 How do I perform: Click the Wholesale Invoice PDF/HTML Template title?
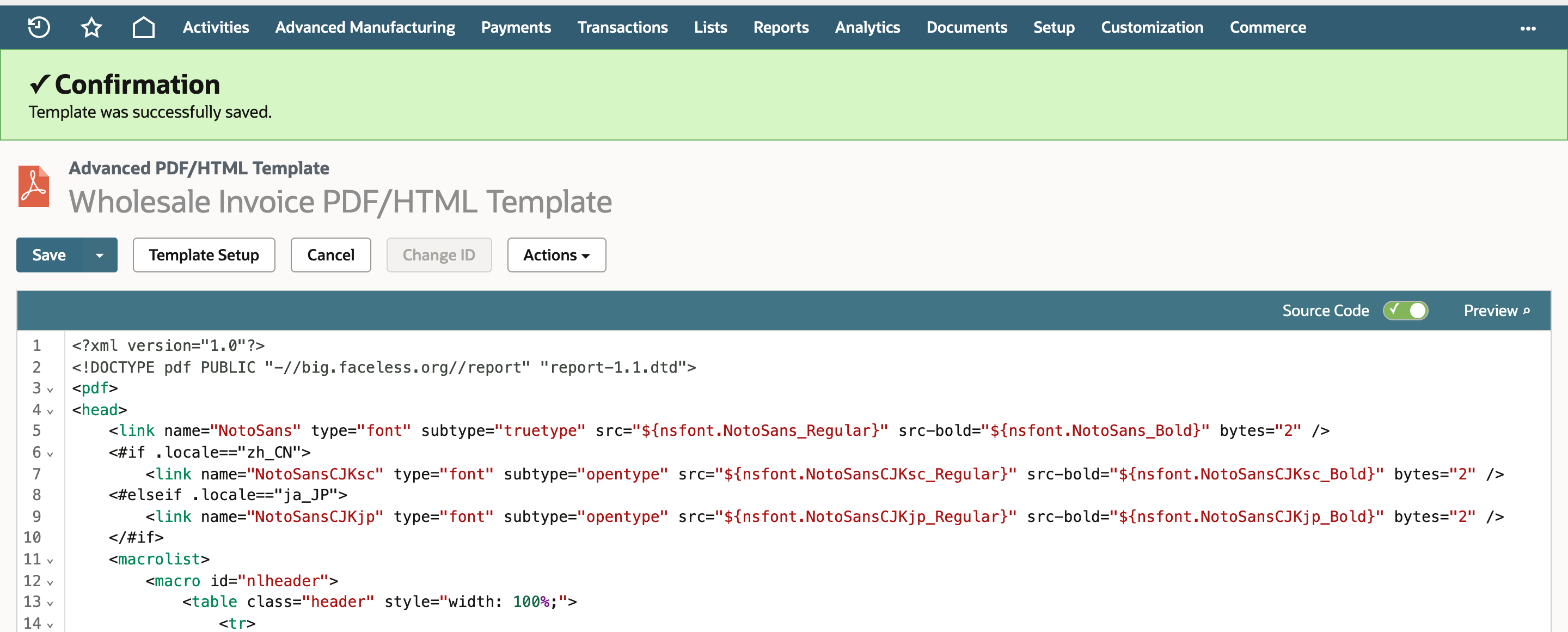click(x=340, y=202)
